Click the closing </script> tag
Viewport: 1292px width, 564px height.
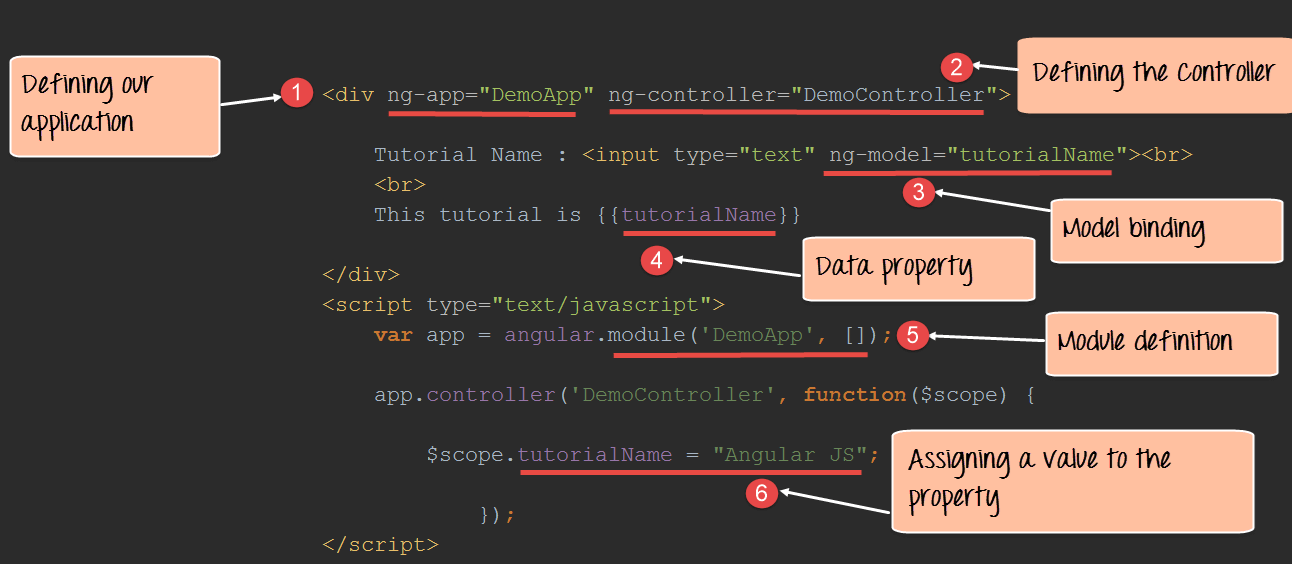pos(380,545)
